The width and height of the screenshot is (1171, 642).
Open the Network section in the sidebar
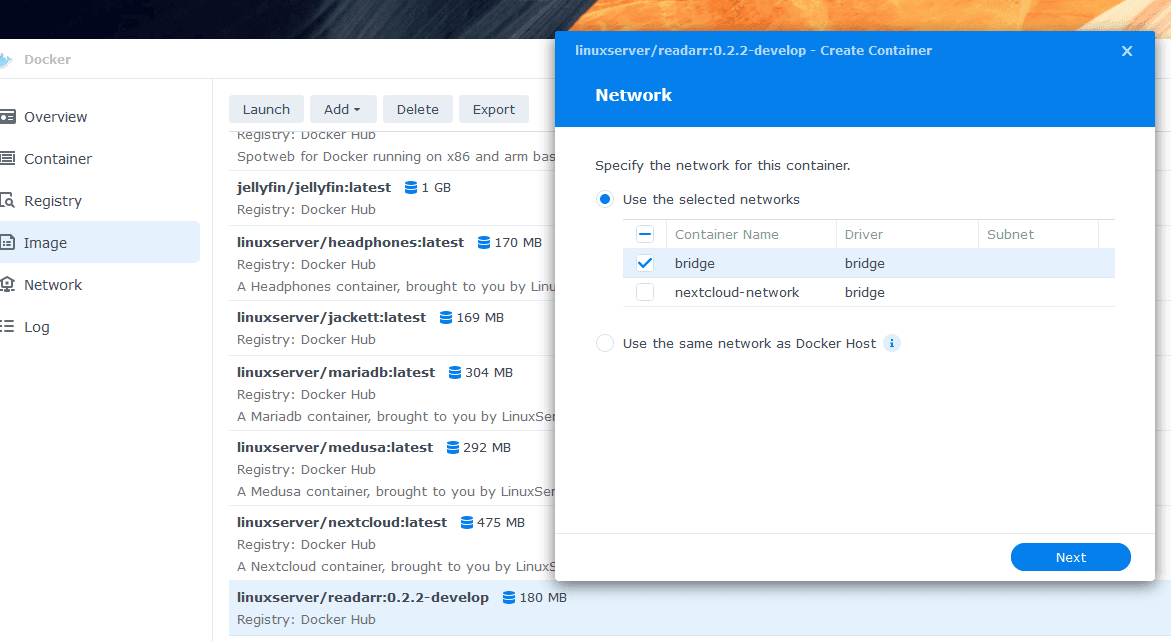click(x=52, y=284)
